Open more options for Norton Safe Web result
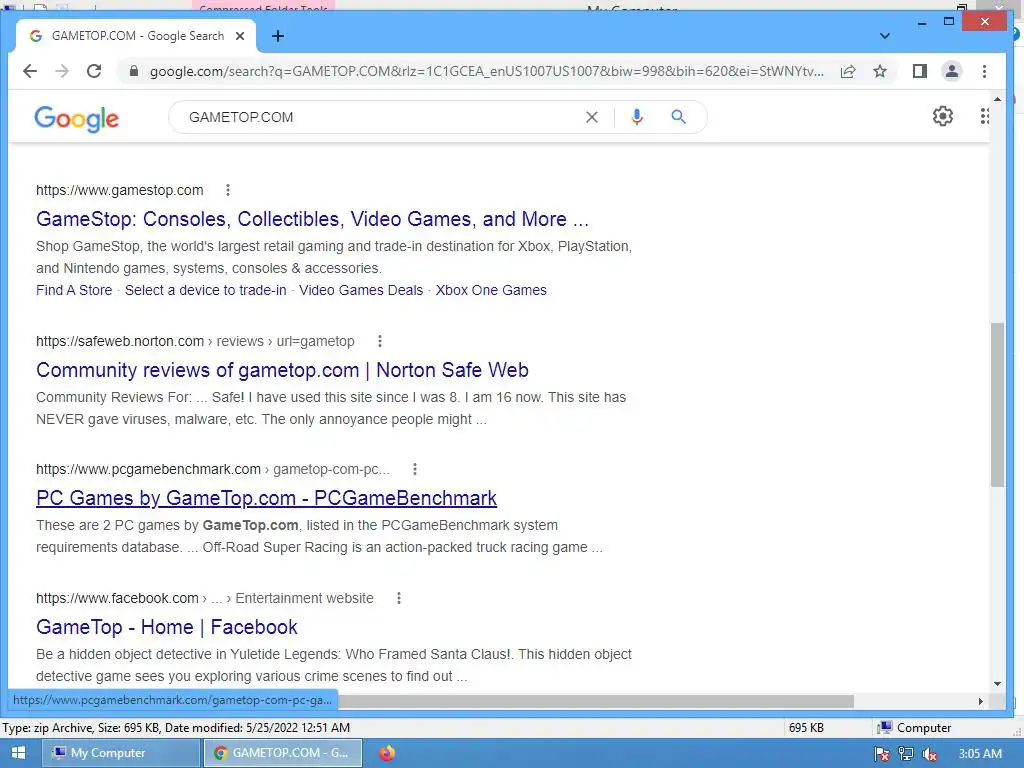This screenshot has height=768, width=1024. coord(379,341)
